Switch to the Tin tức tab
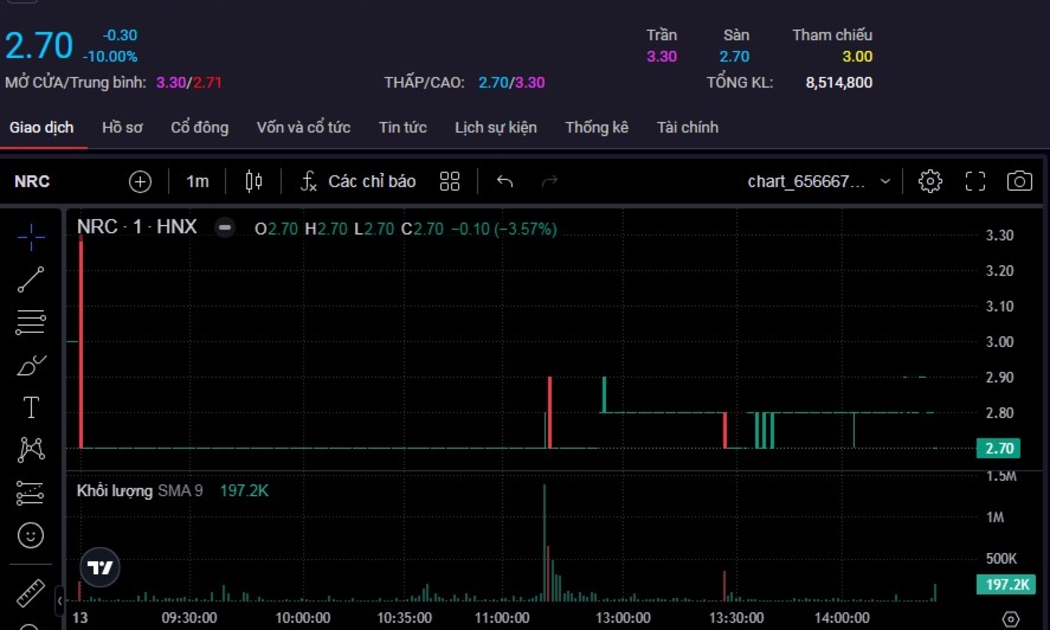Image resolution: width=1050 pixels, height=630 pixels. pos(402,127)
